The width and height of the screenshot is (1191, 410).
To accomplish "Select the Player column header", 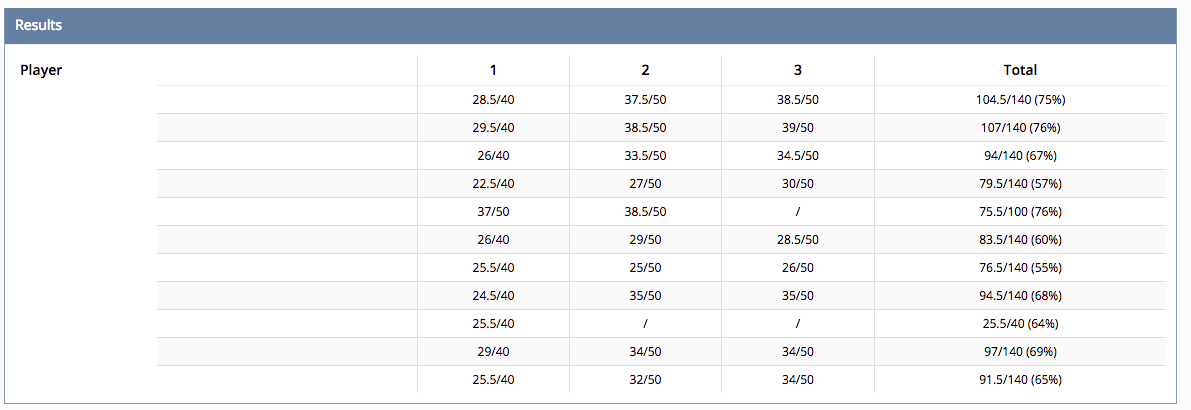I will [x=41, y=70].
